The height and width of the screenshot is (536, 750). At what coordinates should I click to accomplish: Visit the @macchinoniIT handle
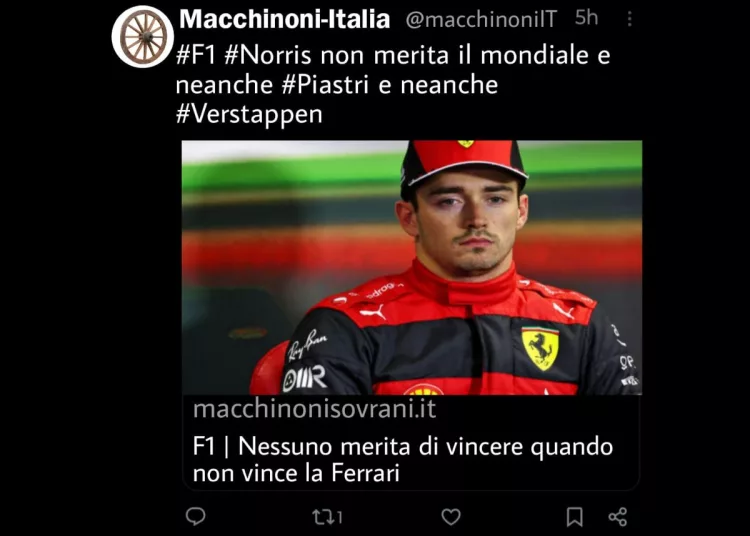coord(481,20)
